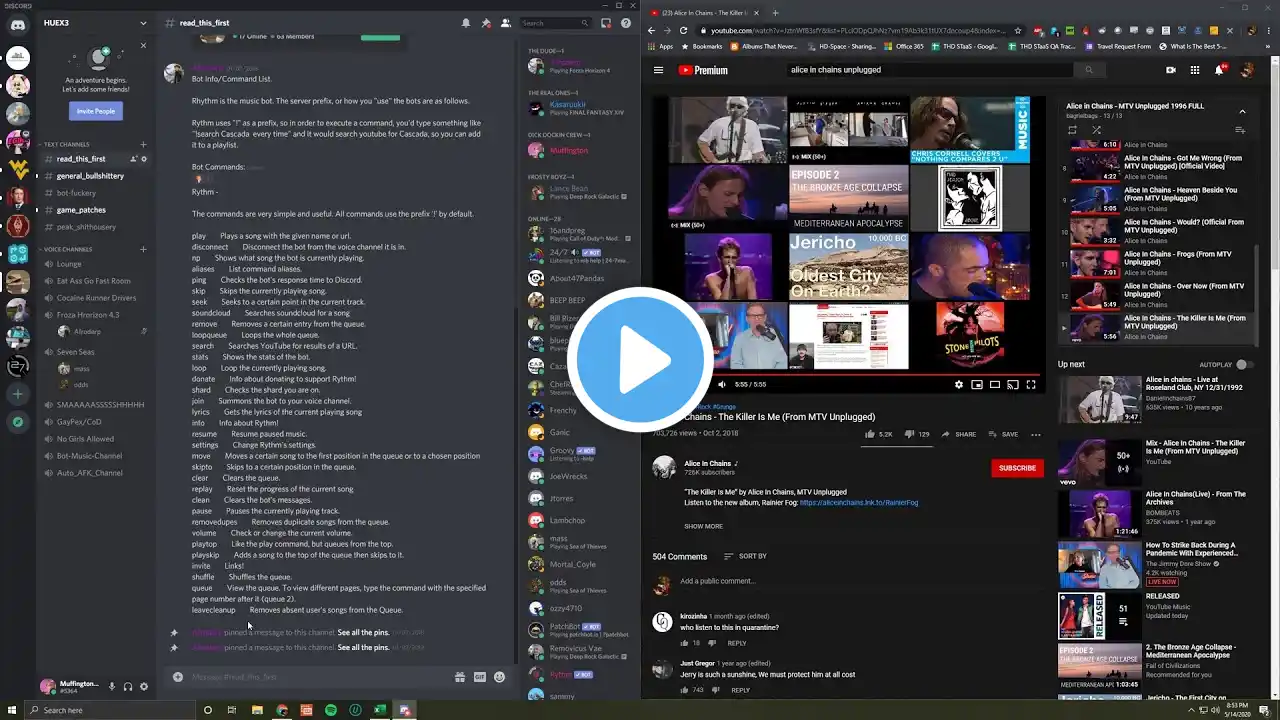Dismiss the invite friends banner

coord(143,45)
